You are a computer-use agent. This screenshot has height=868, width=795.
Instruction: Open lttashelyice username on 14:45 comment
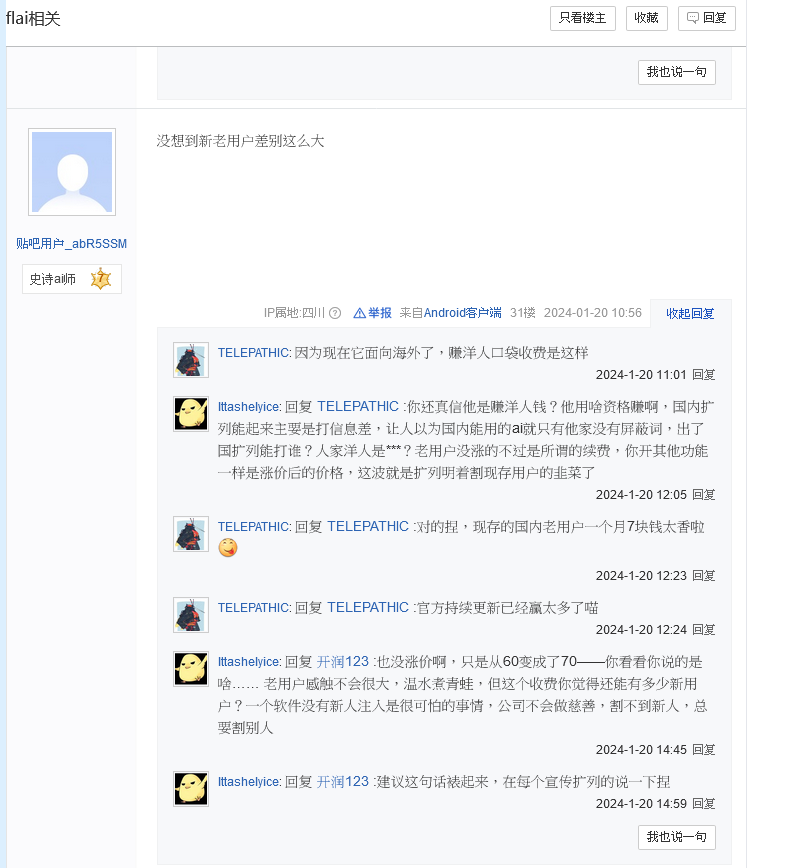point(249,662)
